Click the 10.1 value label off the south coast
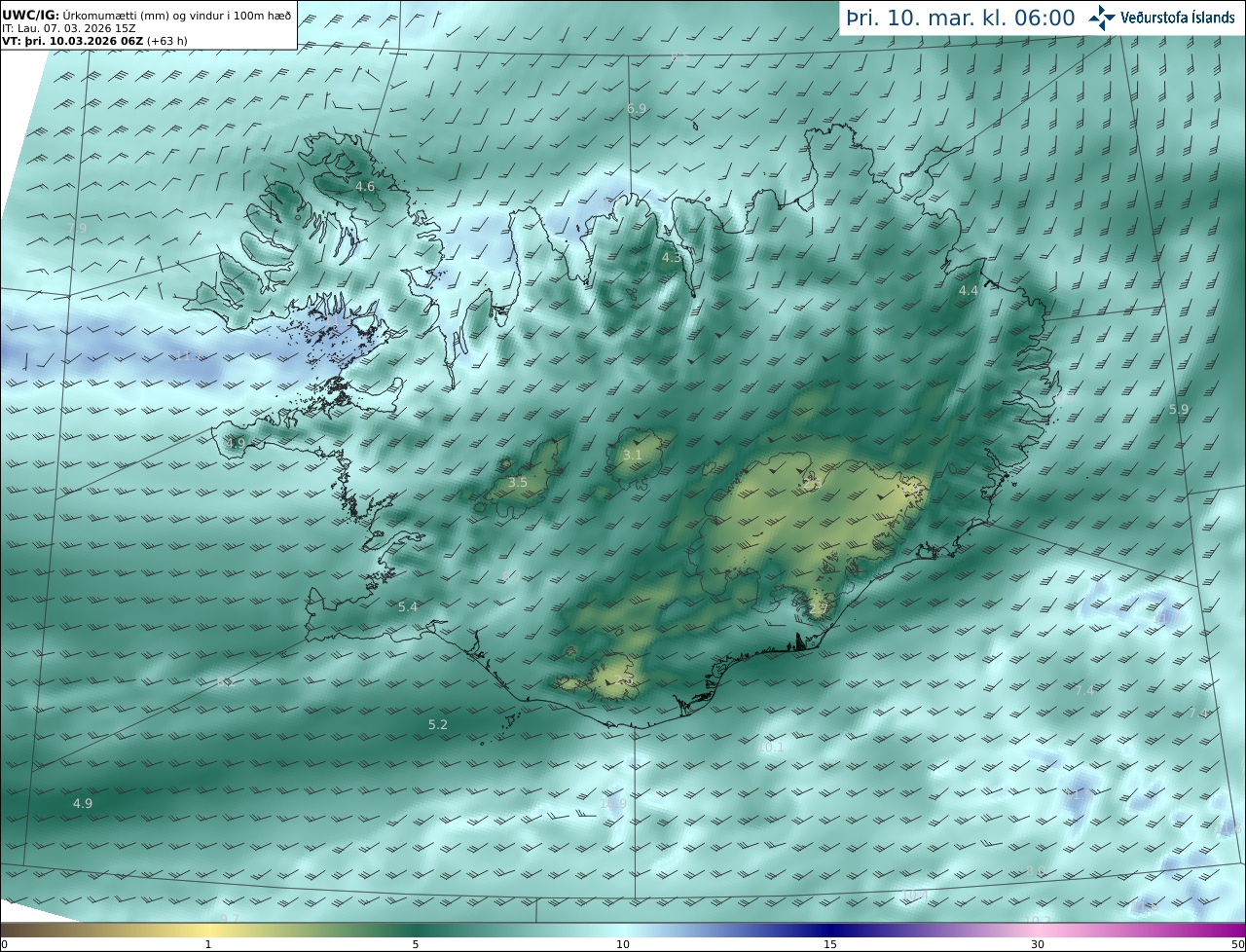Viewport: 1246px width, 952px height. (x=770, y=748)
